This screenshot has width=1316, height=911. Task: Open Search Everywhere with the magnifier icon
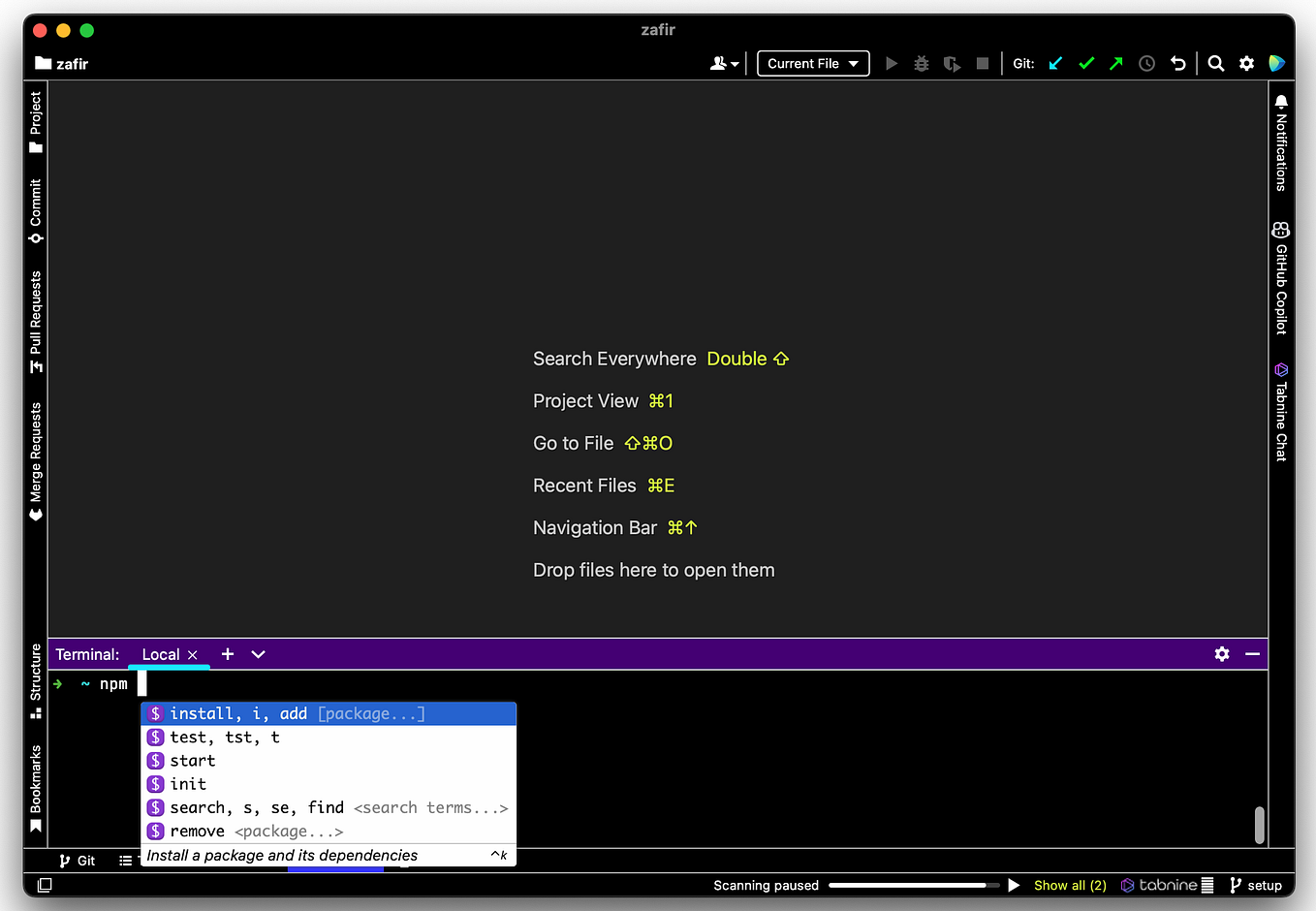1215,63
